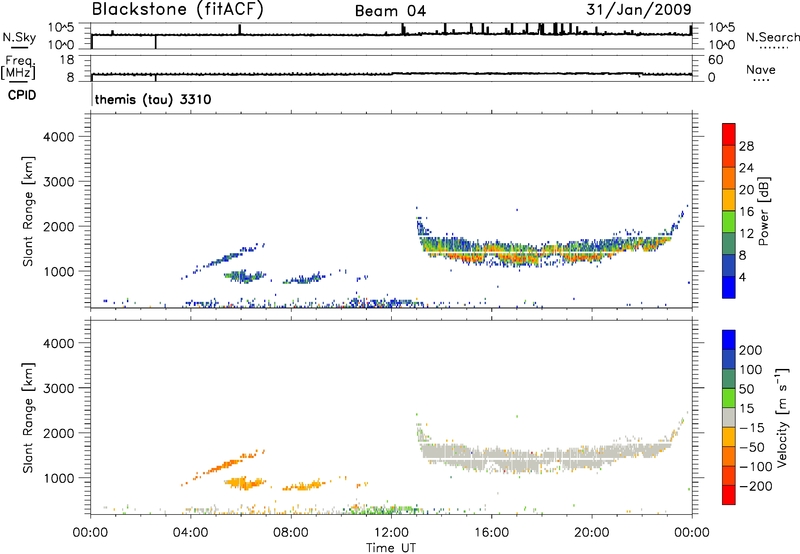Viewport: 800px width, 554px height.
Task: Click the 18 tick on frequency axis
Action: [67, 60]
